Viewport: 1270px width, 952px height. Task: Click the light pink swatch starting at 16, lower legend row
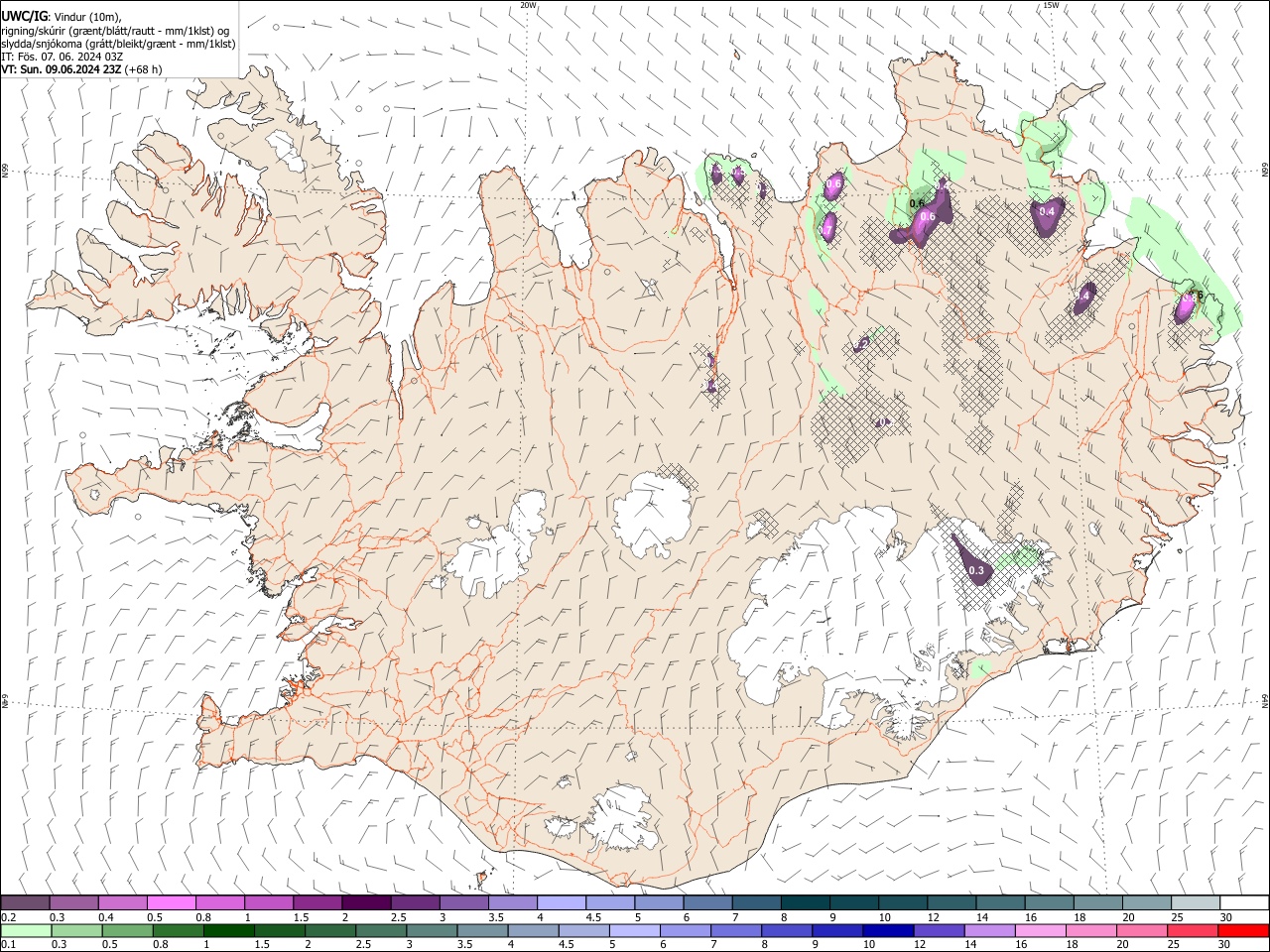[x=1040, y=931]
